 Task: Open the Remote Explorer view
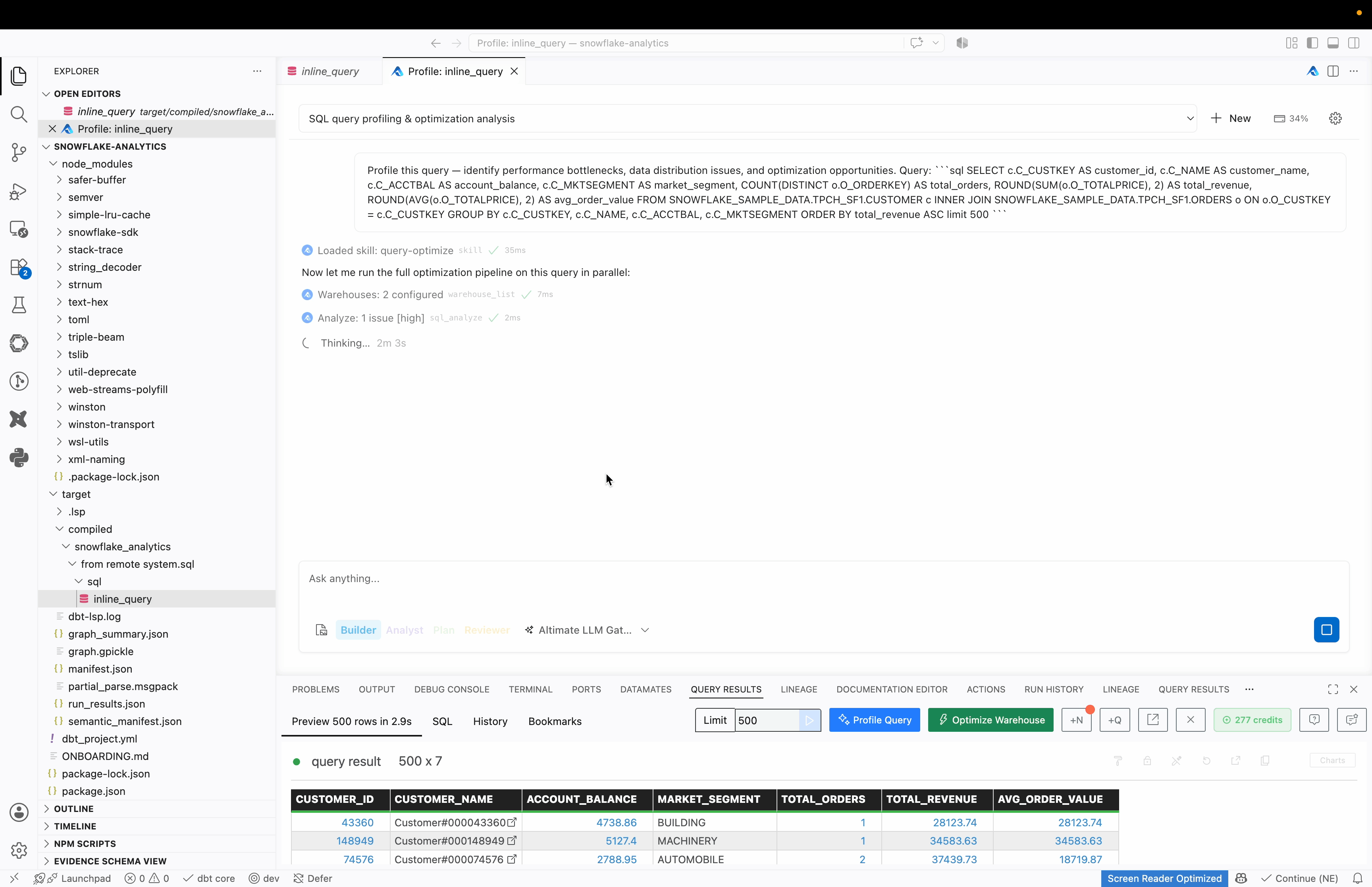point(19,229)
